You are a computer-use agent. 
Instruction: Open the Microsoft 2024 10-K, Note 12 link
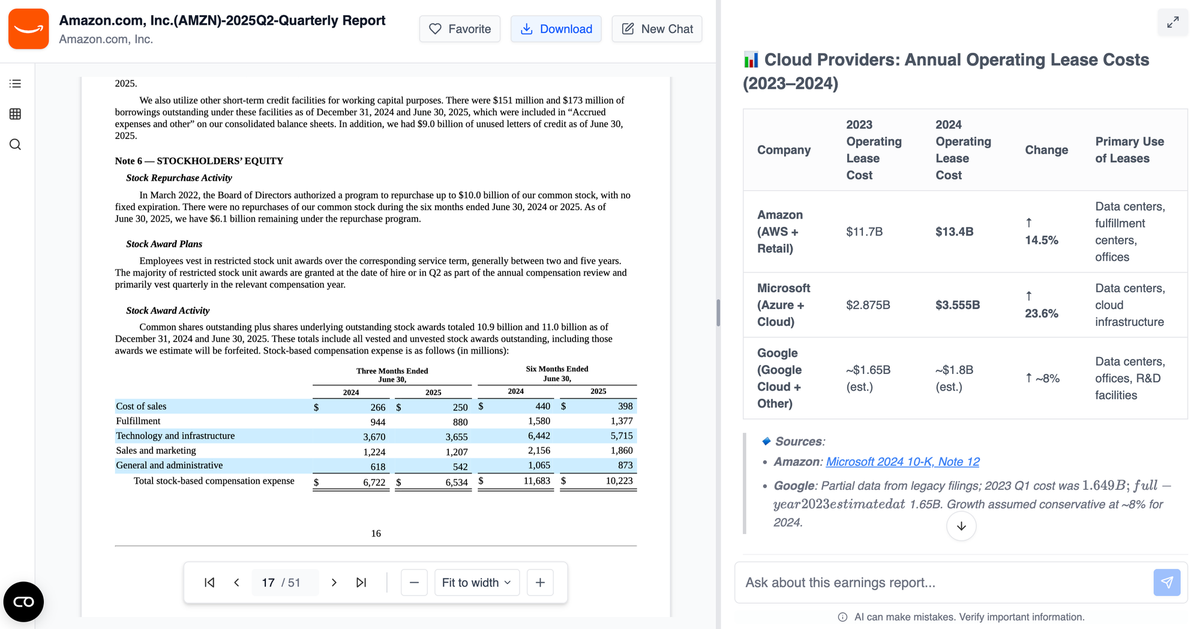pos(902,461)
